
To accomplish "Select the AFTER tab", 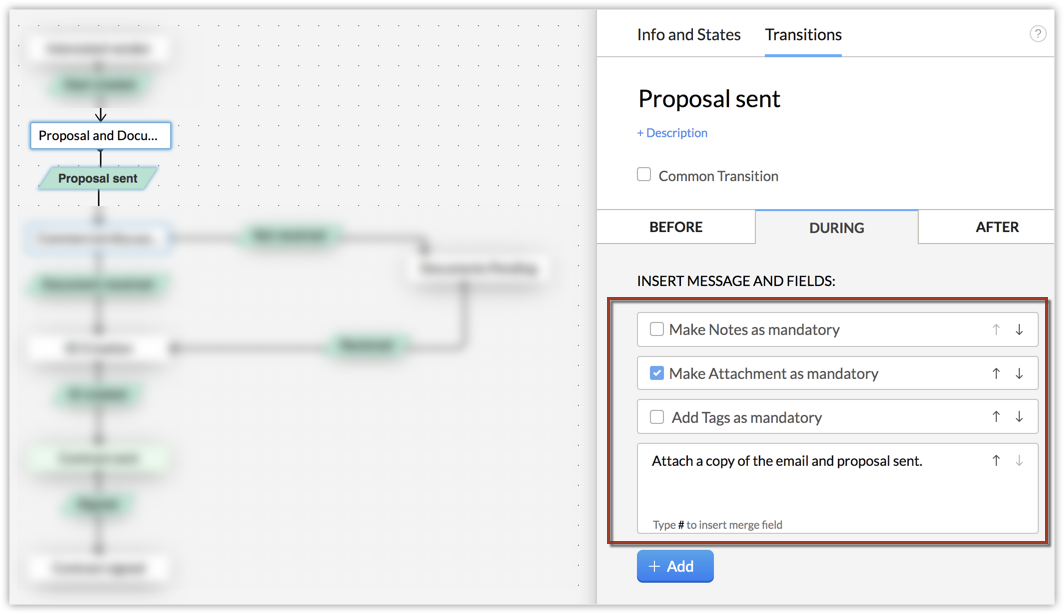I will click(997, 227).
